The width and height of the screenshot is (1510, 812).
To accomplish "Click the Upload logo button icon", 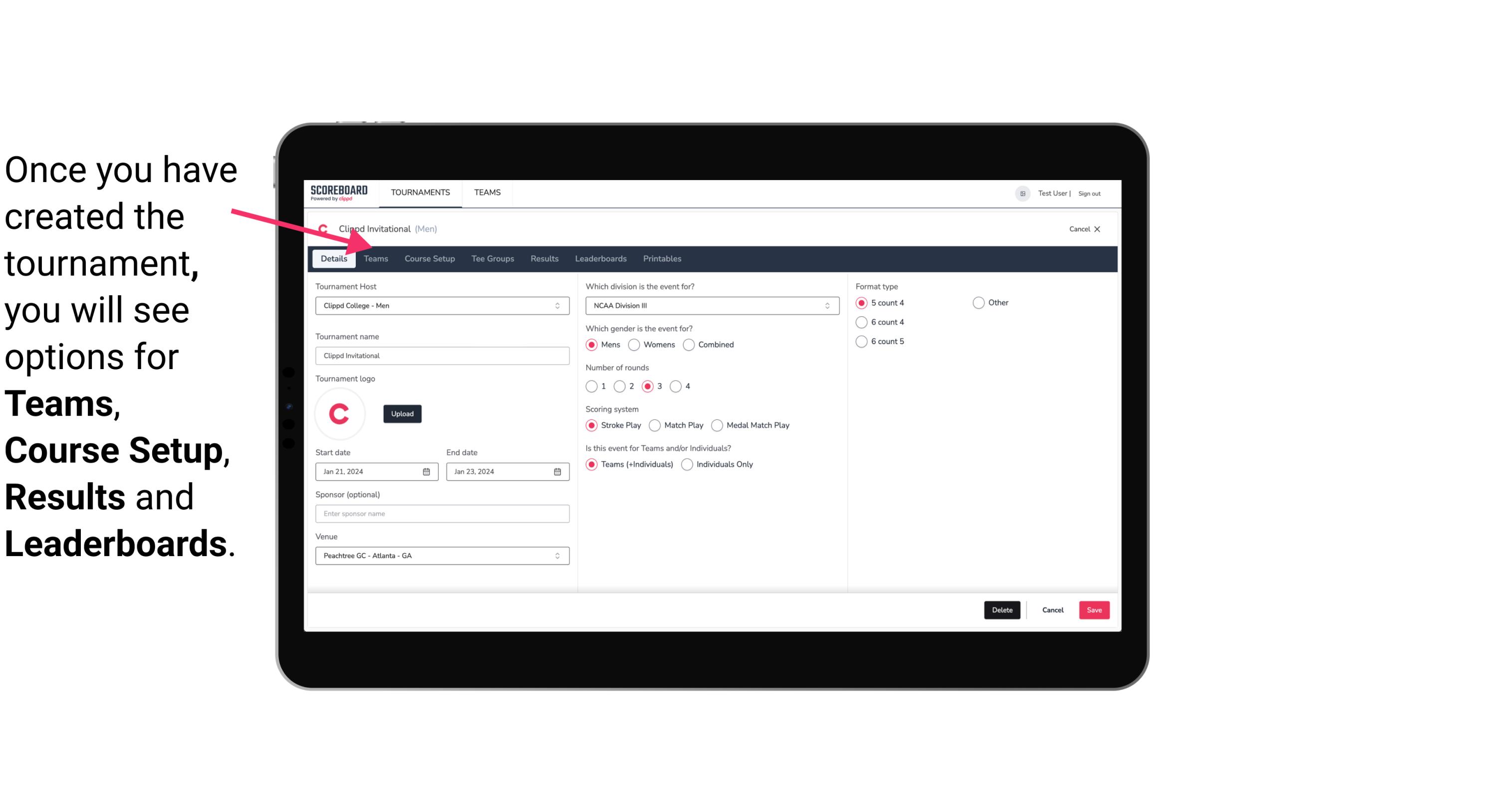I will click(401, 414).
